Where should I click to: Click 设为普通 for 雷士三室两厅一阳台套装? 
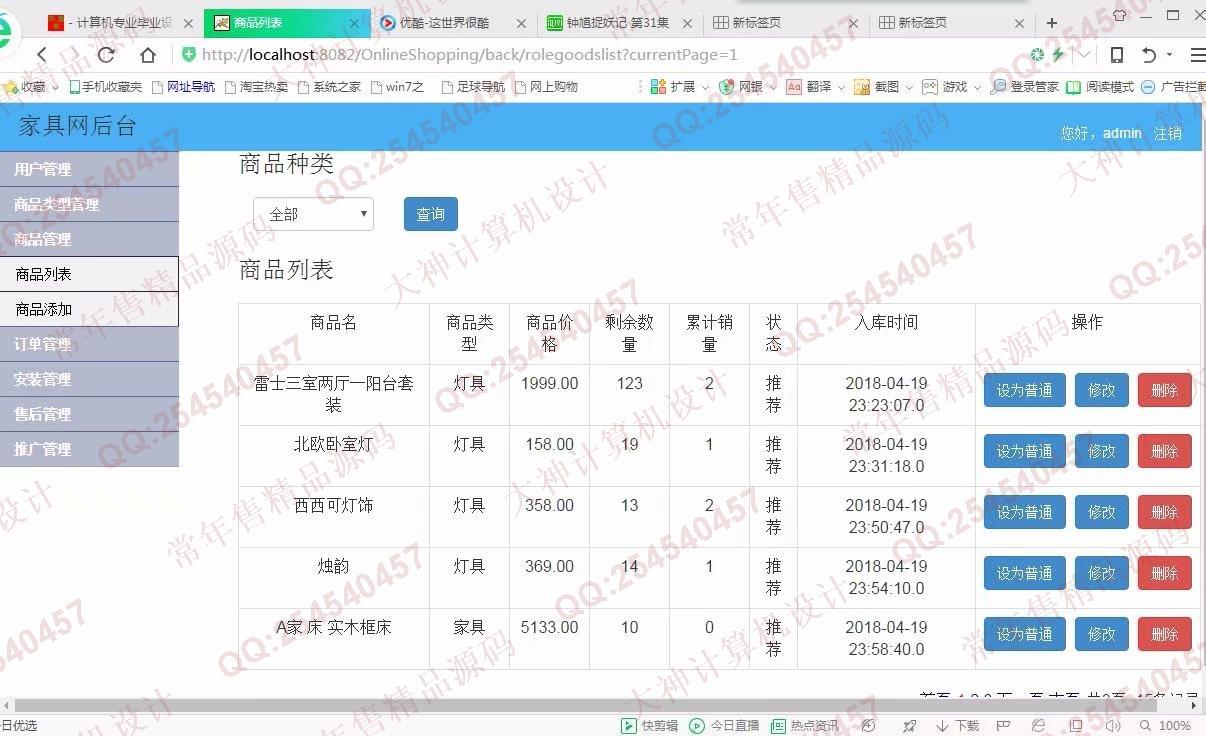coord(1024,390)
